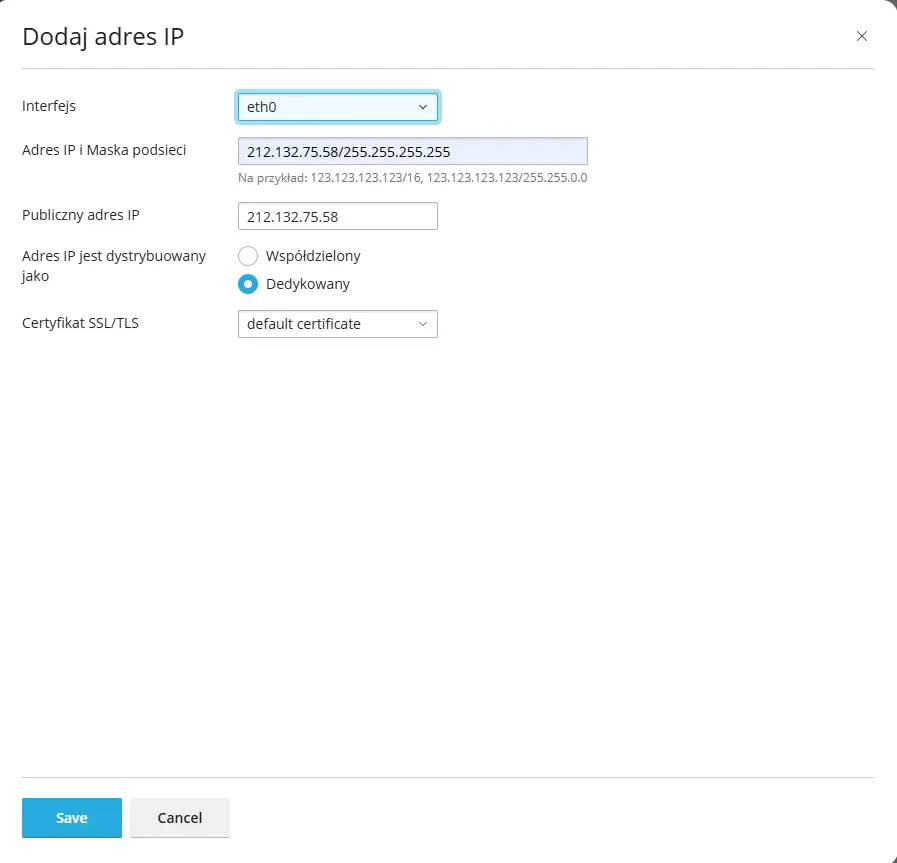
Task: Click the Publiczny adres IP label
Action: click(81, 214)
